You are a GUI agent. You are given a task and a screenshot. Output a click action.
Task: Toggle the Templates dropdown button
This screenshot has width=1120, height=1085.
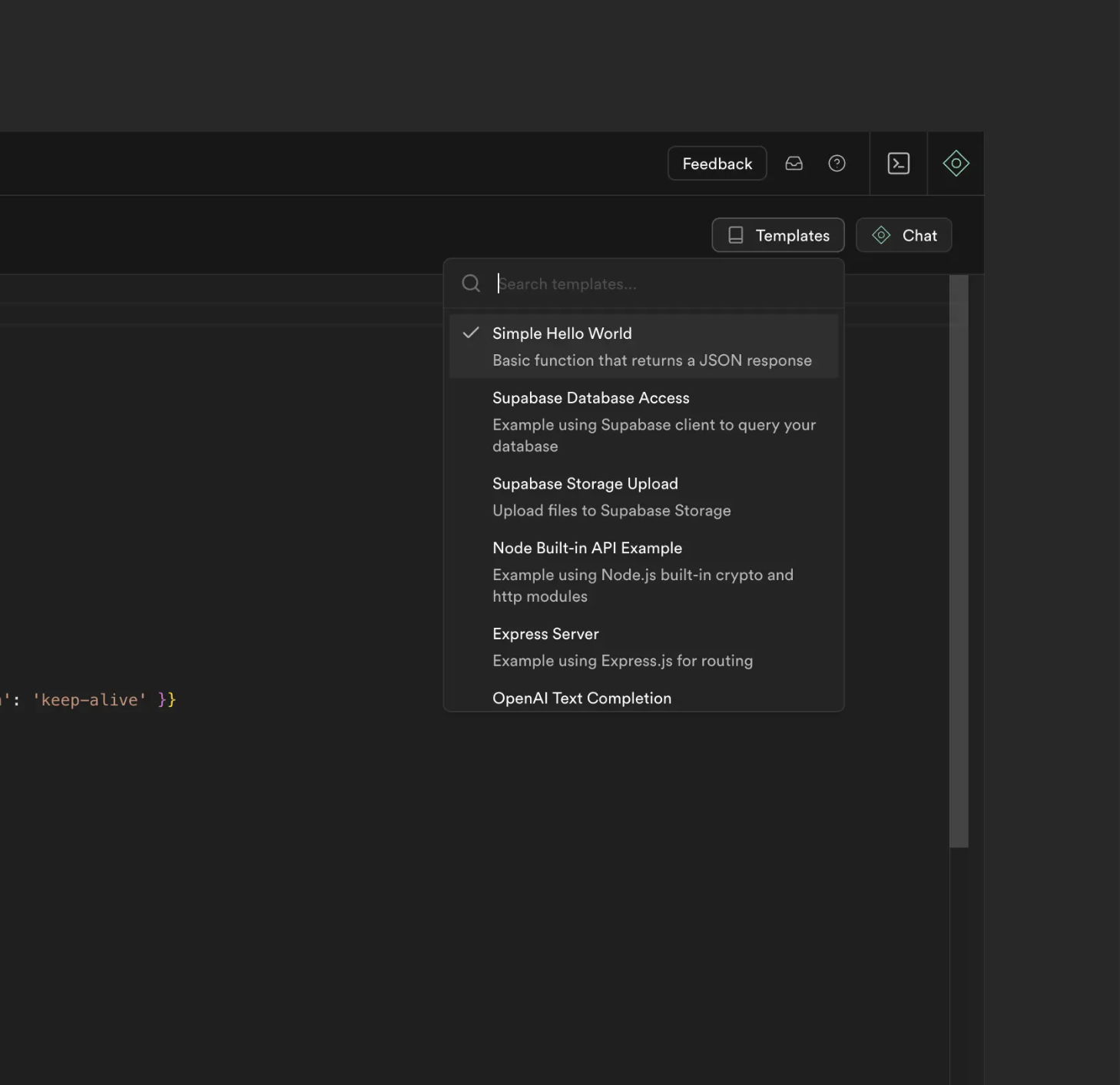778,235
